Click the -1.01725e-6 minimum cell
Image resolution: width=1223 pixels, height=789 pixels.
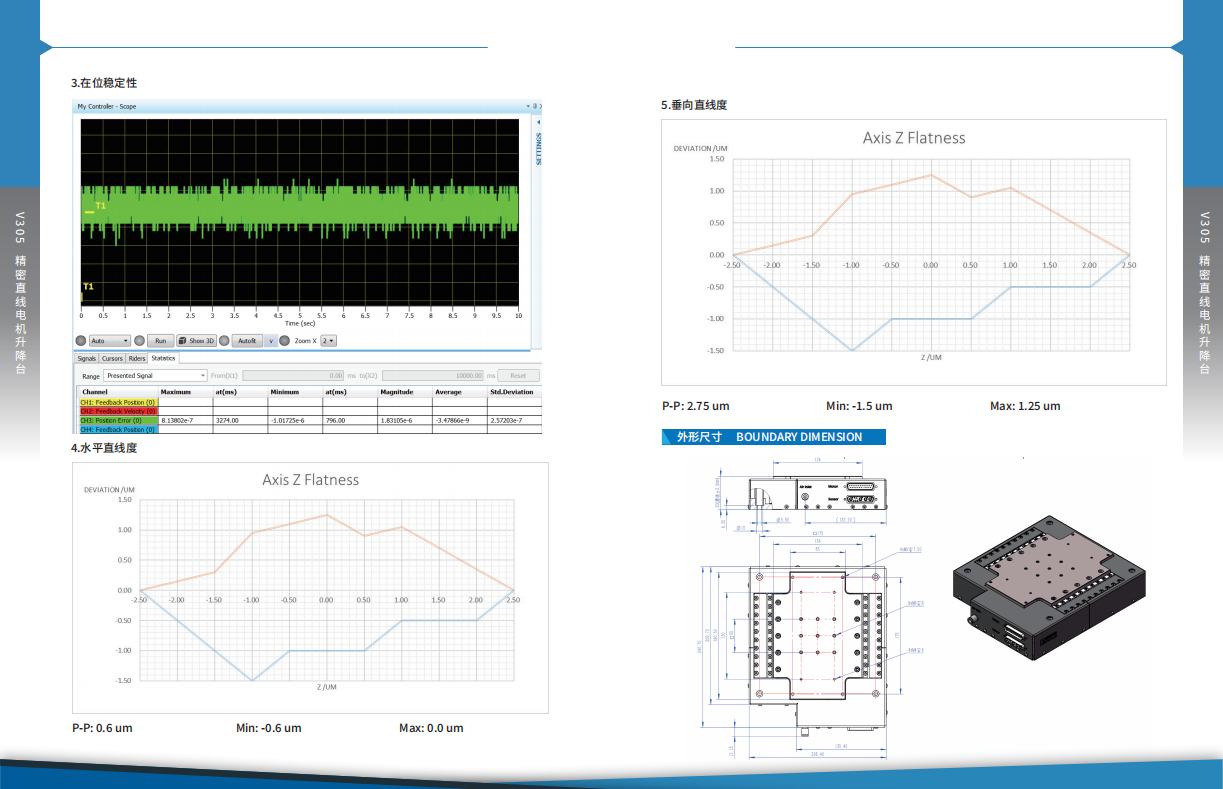point(295,420)
